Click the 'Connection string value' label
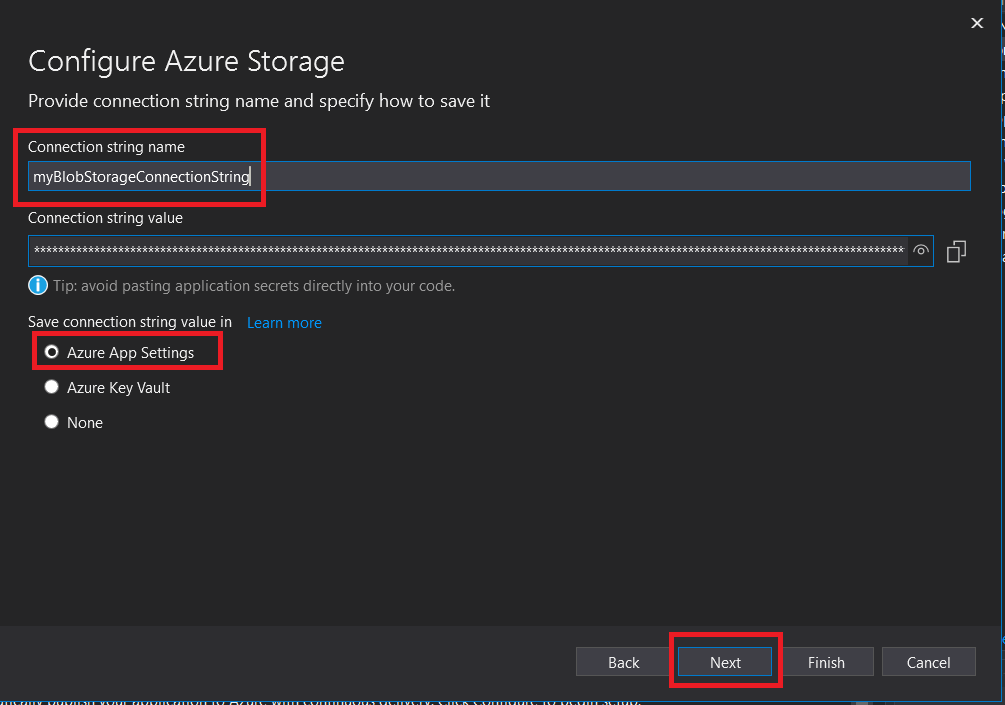Screen dimensions: 1005x705 click(x=105, y=218)
